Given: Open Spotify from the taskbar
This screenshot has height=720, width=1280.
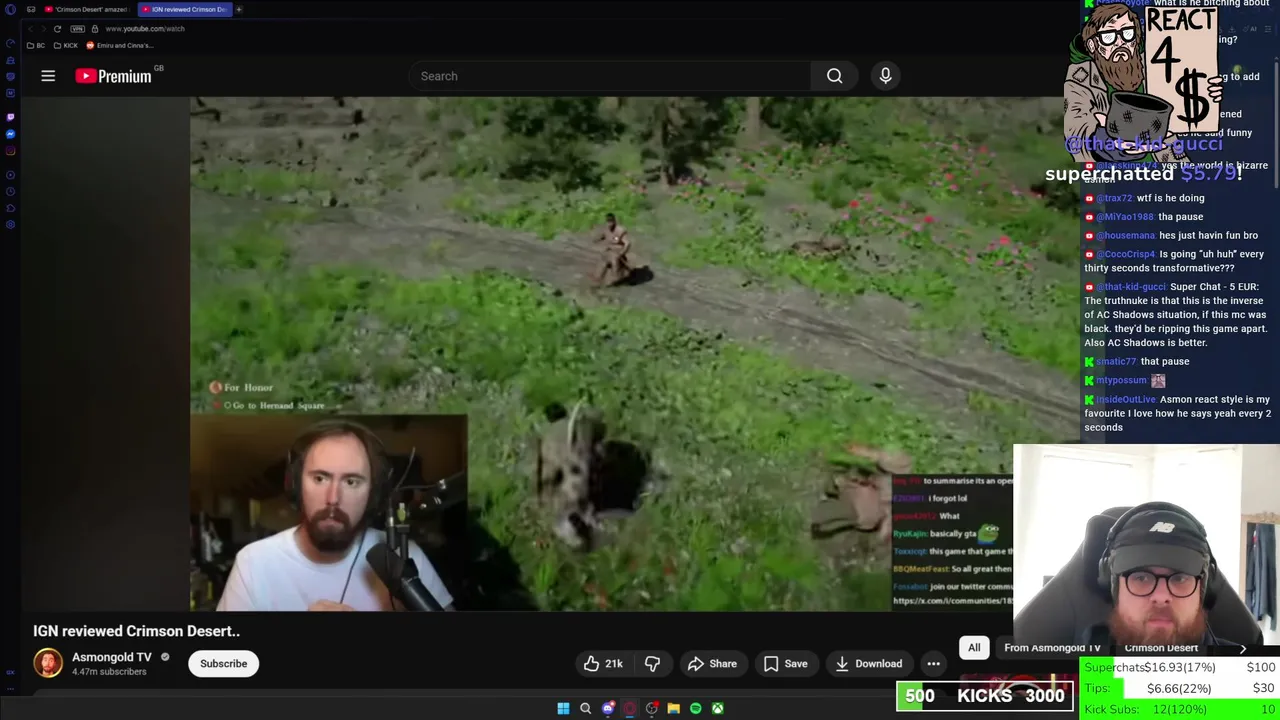Looking at the screenshot, I should point(696,708).
